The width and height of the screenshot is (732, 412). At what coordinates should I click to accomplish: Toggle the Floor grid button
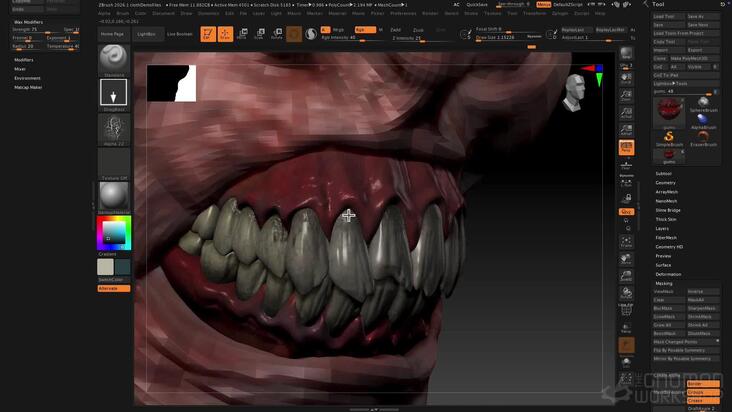626,166
